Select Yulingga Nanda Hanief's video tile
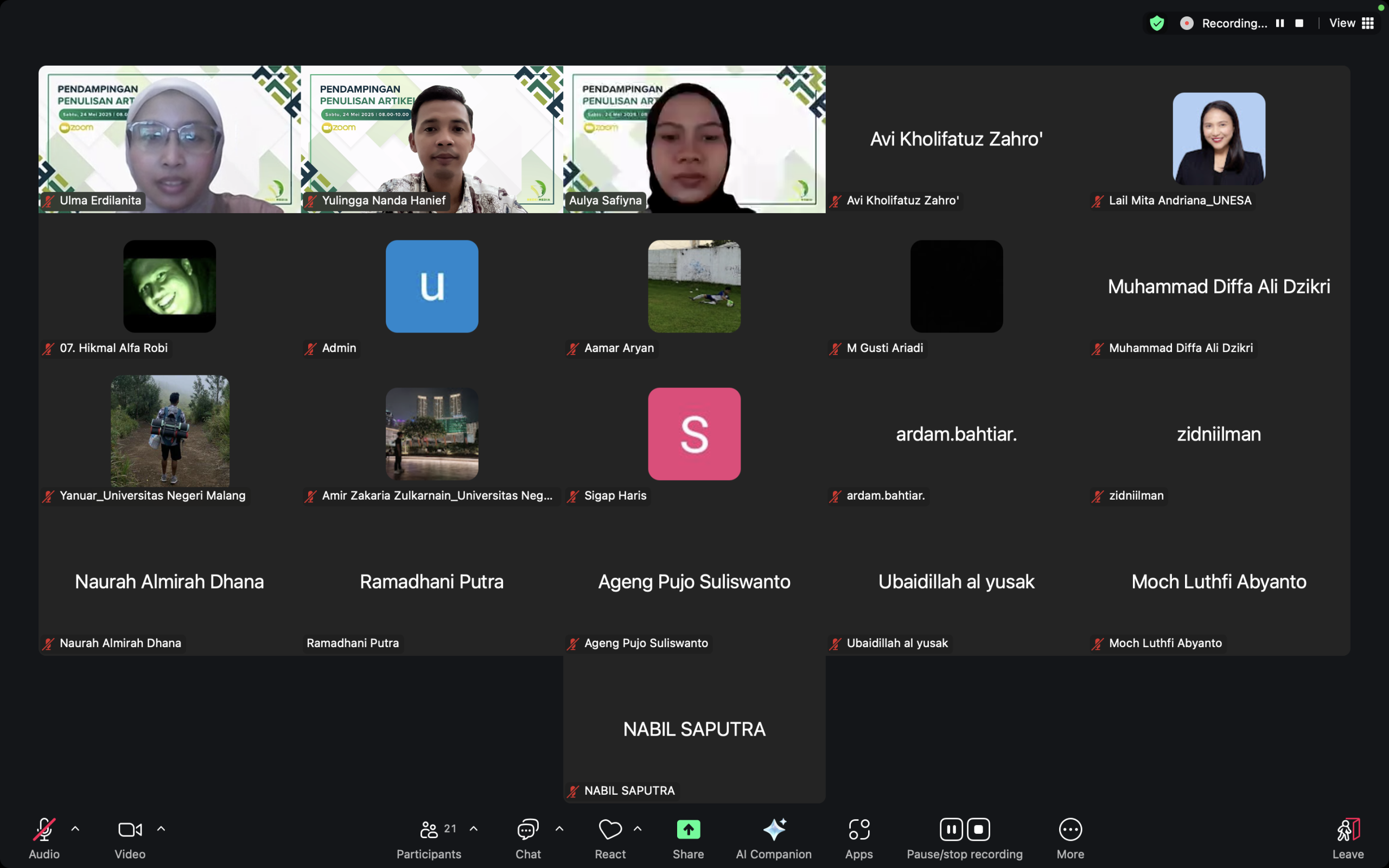This screenshot has height=868, width=1389. click(x=432, y=139)
